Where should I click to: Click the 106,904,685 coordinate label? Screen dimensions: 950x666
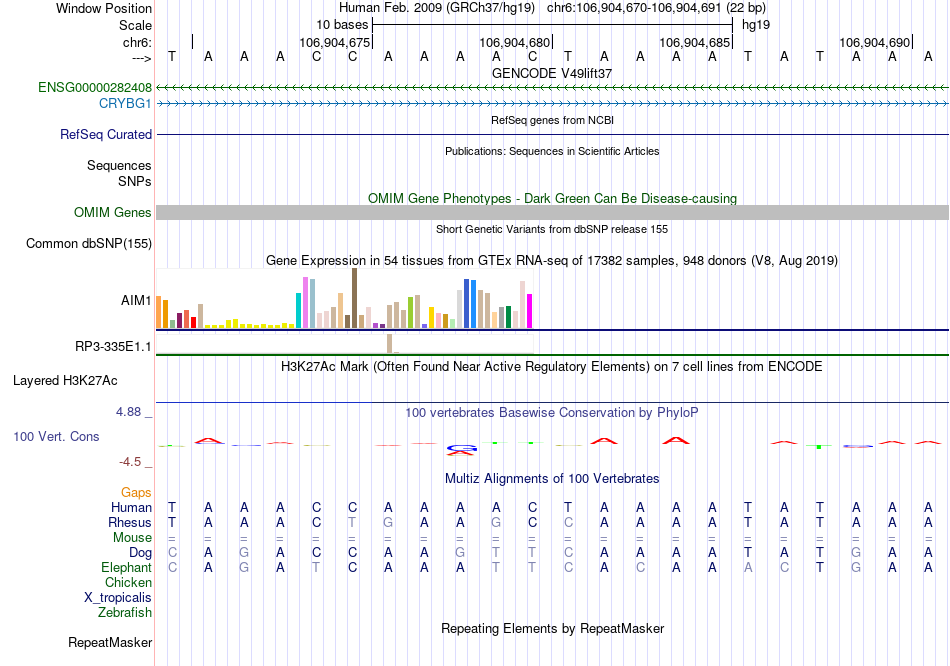[x=694, y=42]
